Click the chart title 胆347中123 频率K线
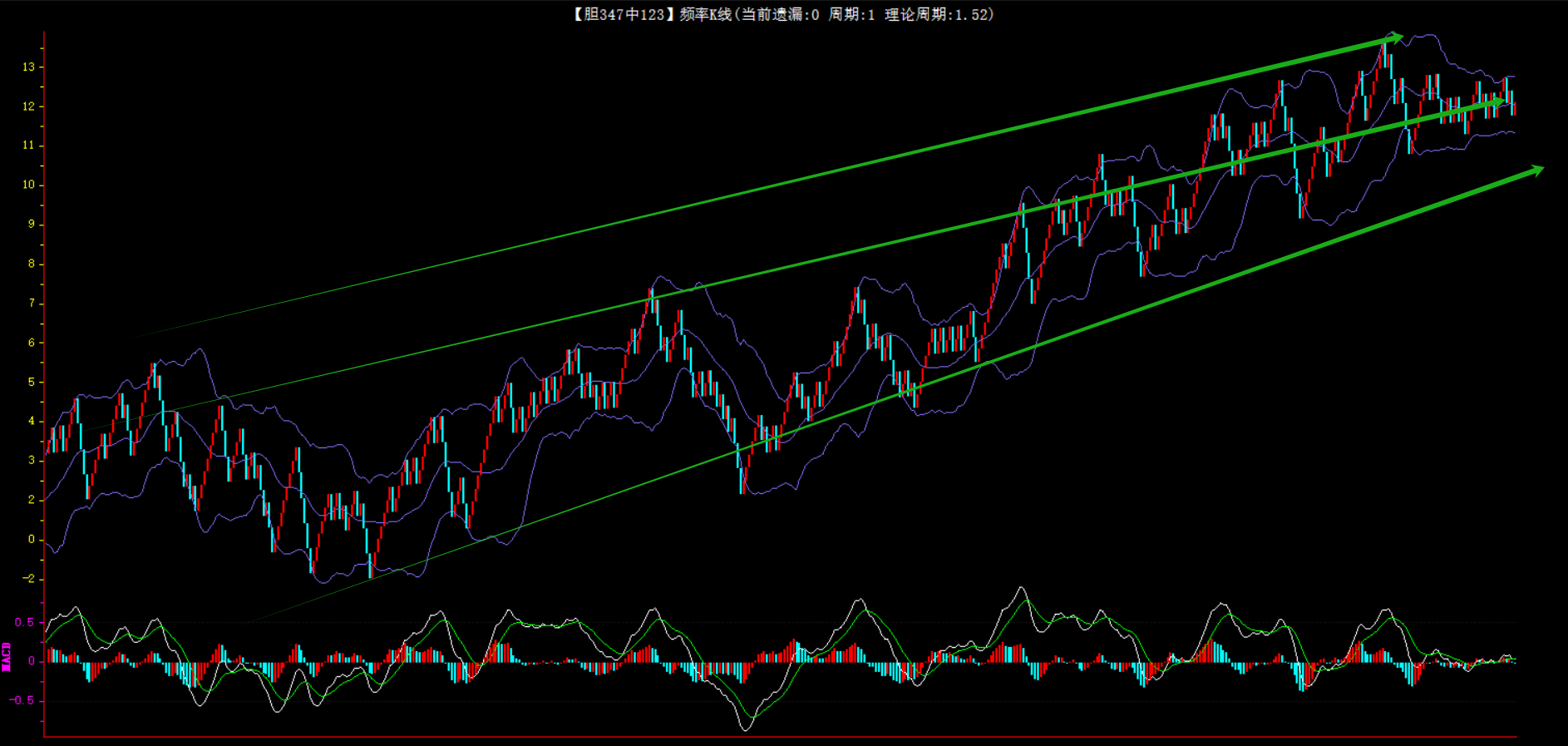Screen dimensions: 1568x746 click(783, 14)
